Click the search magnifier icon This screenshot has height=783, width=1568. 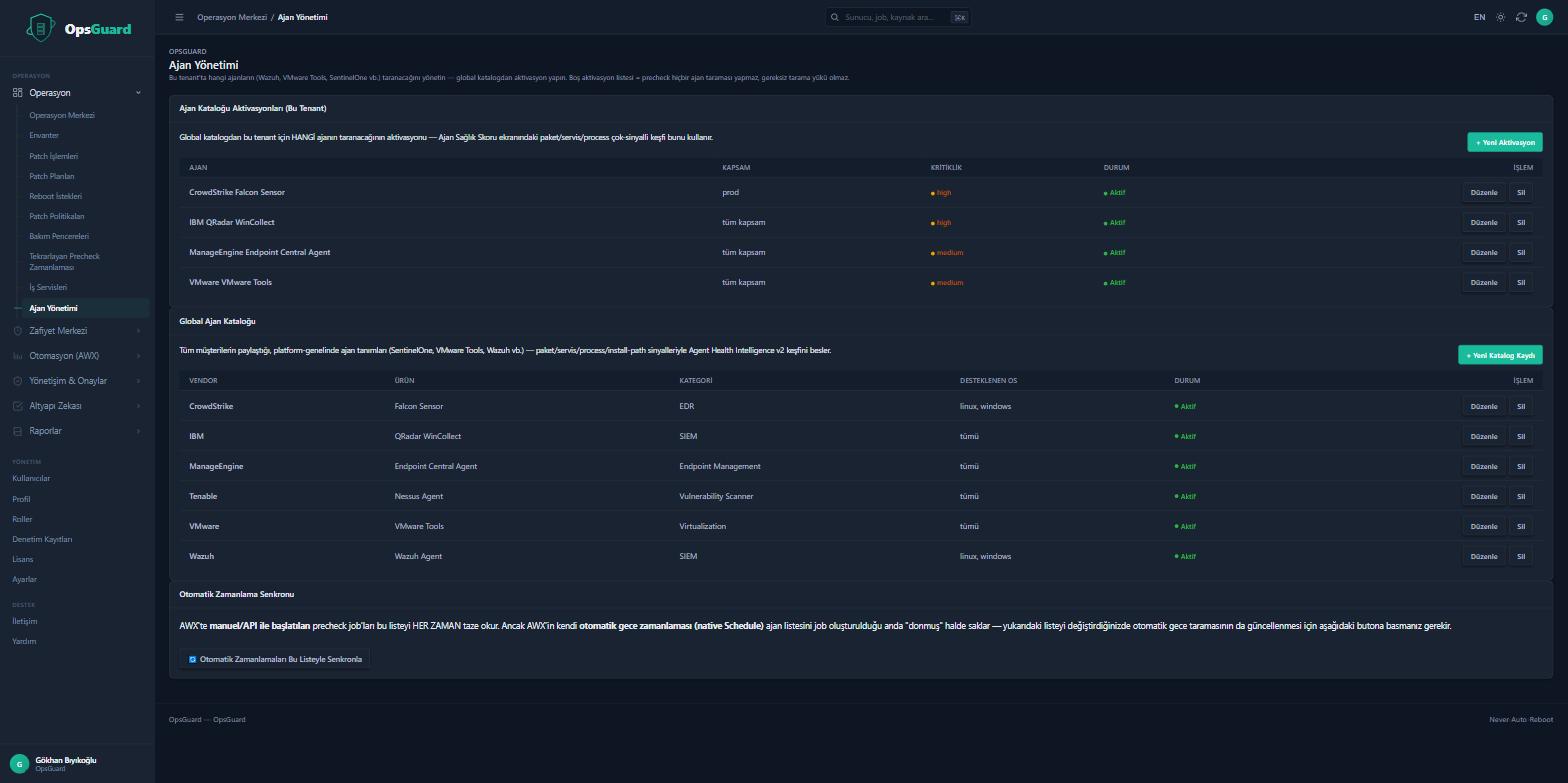coord(835,17)
